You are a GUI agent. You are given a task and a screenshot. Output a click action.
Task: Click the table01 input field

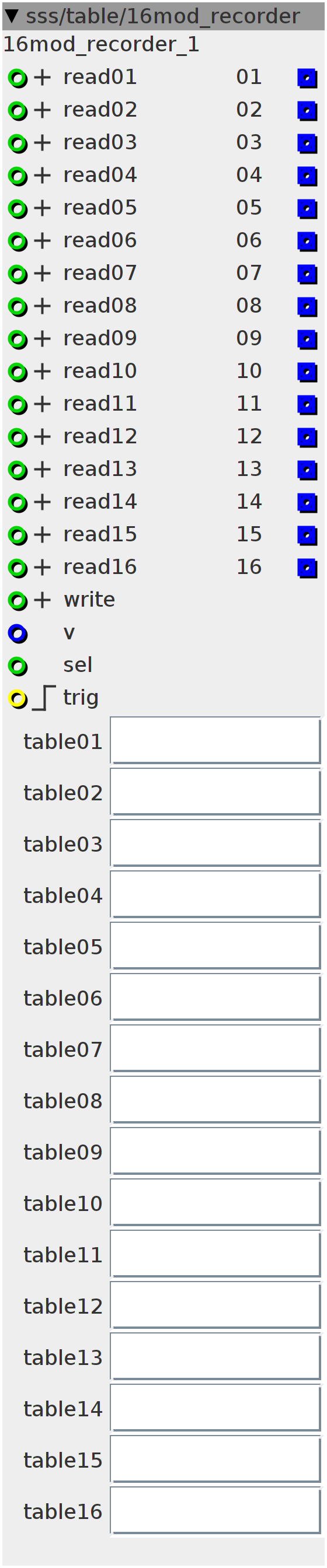click(215, 741)
